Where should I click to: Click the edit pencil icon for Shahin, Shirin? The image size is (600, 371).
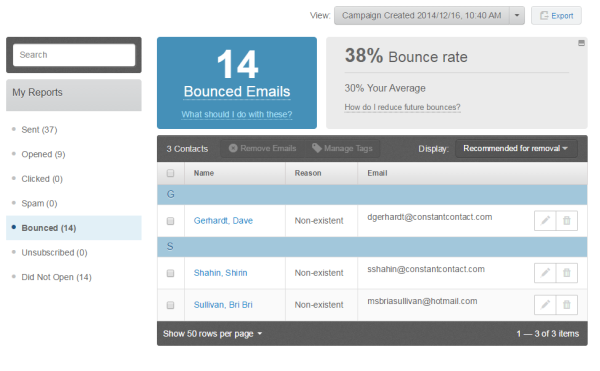545,273
